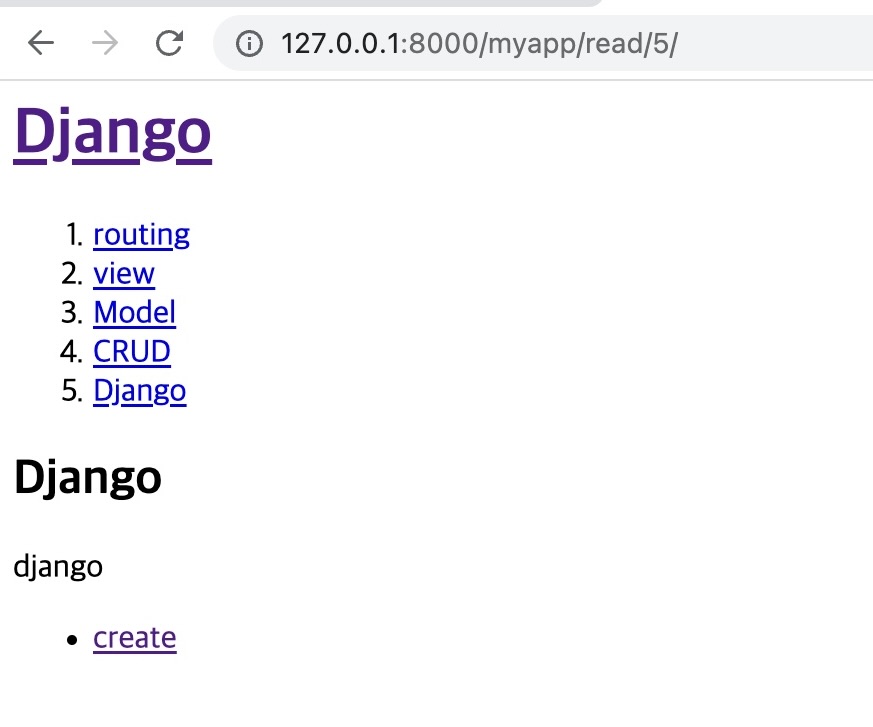This screenshot has width=873, height=727.
Task: Click the black Django article heading
Action: 87,478
